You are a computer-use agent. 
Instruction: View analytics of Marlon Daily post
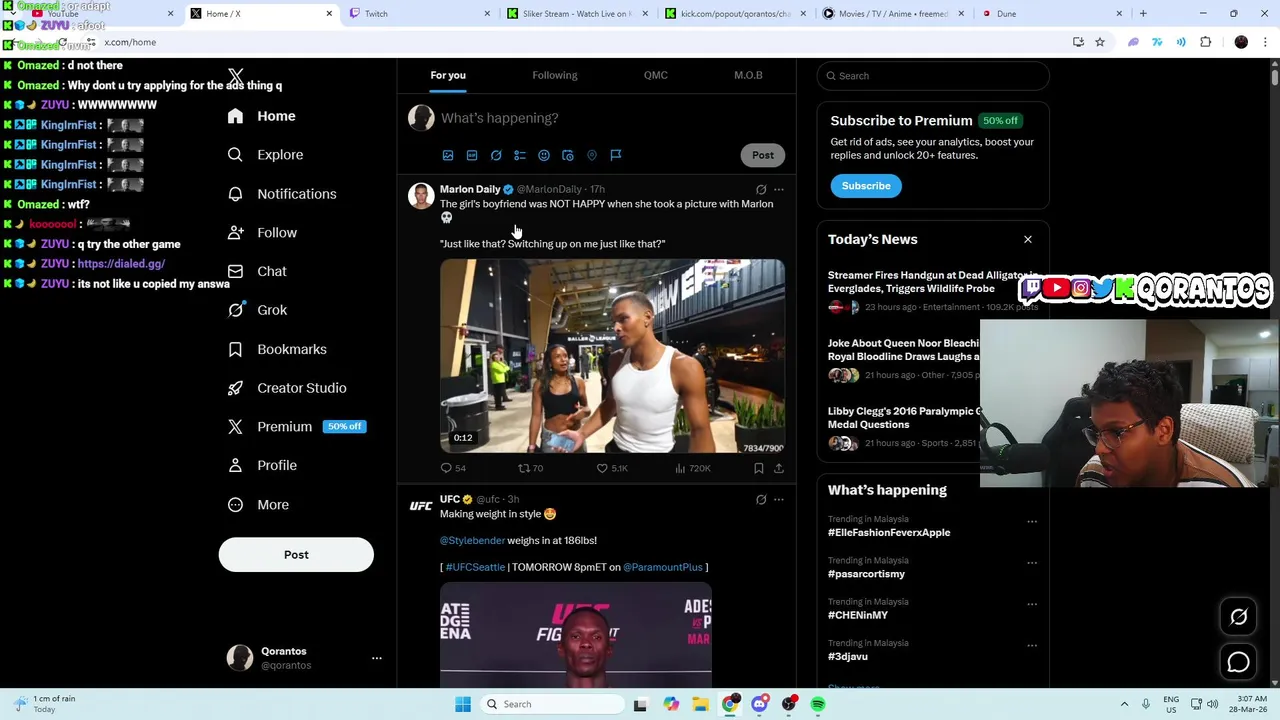click(x=692, y=468)
